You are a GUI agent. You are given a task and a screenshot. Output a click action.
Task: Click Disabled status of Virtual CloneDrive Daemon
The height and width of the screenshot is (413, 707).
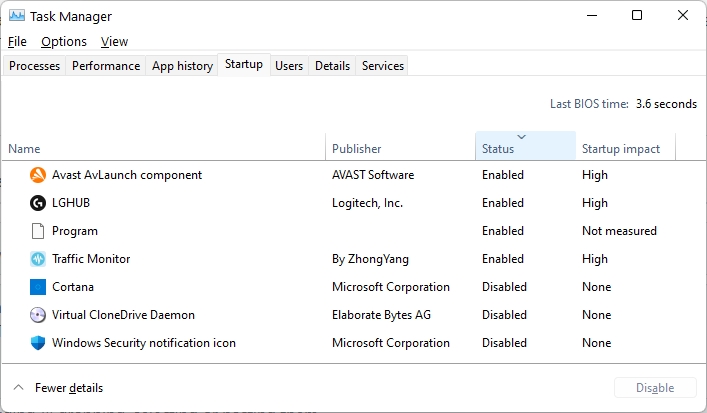(x=504, y=315)
